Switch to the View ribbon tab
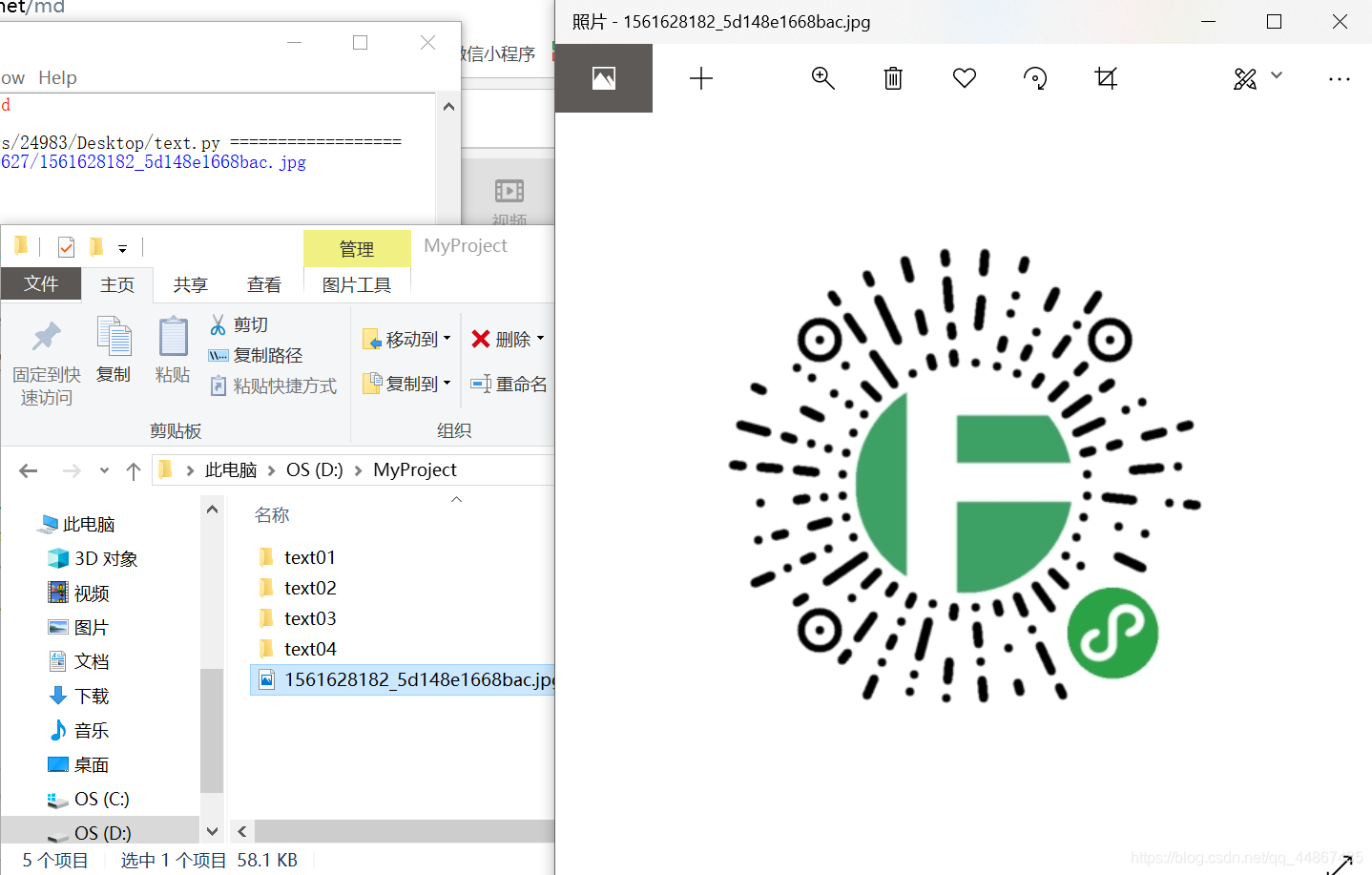This screenshot has width=1372, height=875. coord(264,284)
